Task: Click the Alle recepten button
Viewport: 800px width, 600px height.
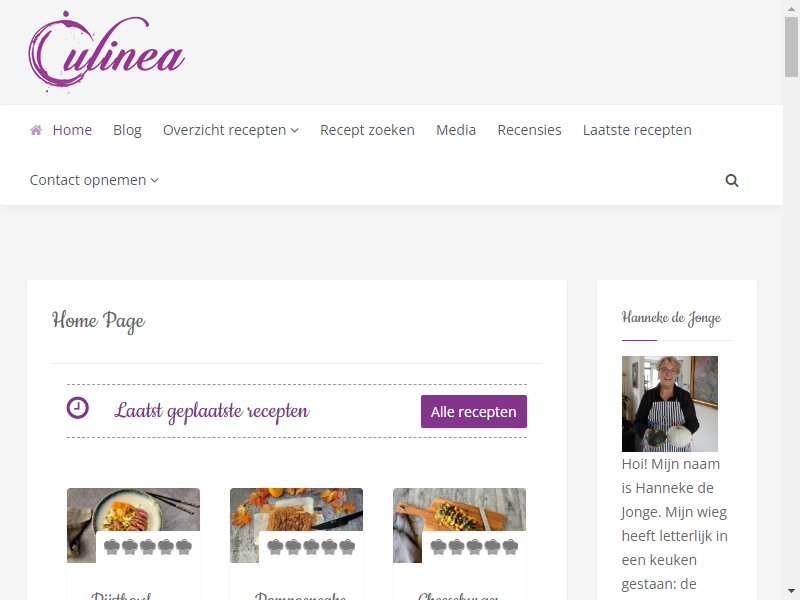Action: (474, 411)
